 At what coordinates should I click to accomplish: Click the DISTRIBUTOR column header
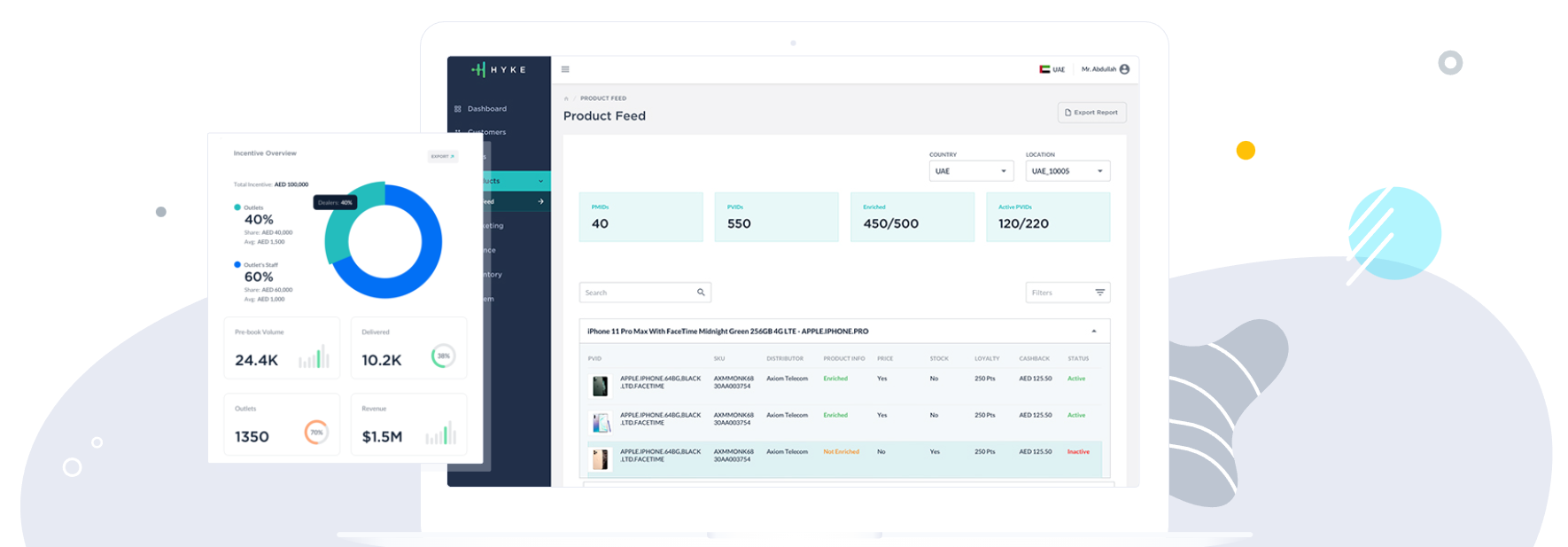785,359
